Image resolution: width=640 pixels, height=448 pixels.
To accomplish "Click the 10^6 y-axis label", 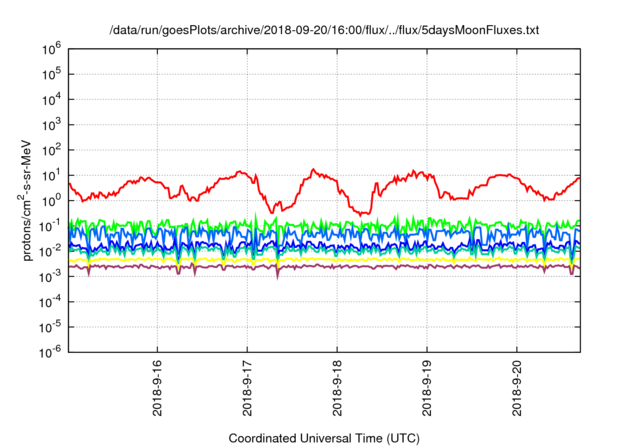I will pos(51,49).
